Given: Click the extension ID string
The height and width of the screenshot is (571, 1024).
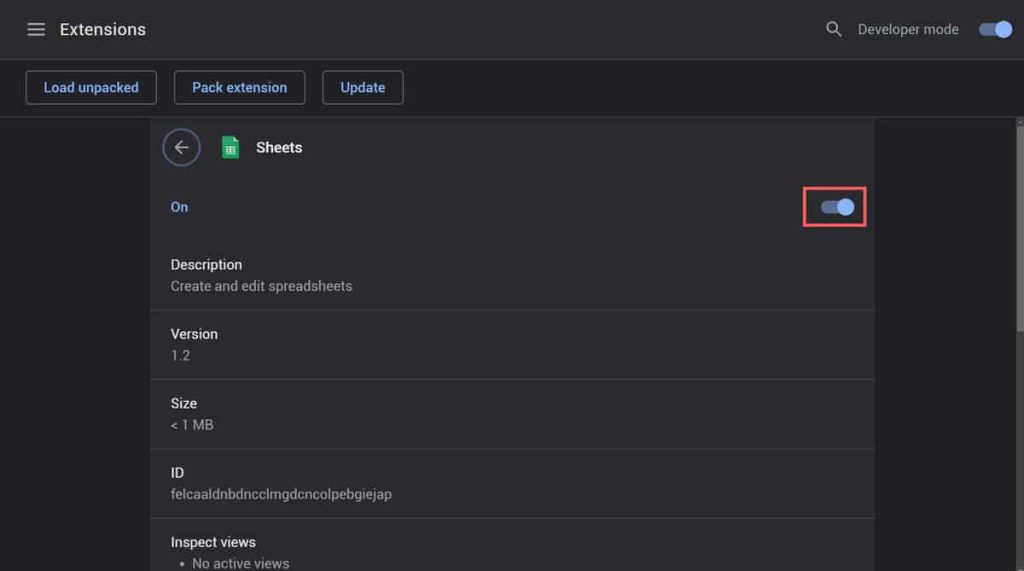Looking at the screenshot, I should [x=281, y=495].
